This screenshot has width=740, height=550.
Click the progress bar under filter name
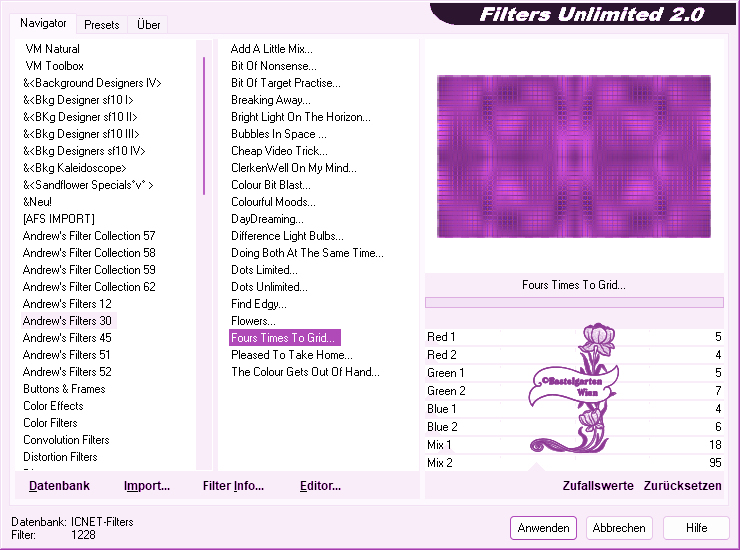click(x=574, y=302)
